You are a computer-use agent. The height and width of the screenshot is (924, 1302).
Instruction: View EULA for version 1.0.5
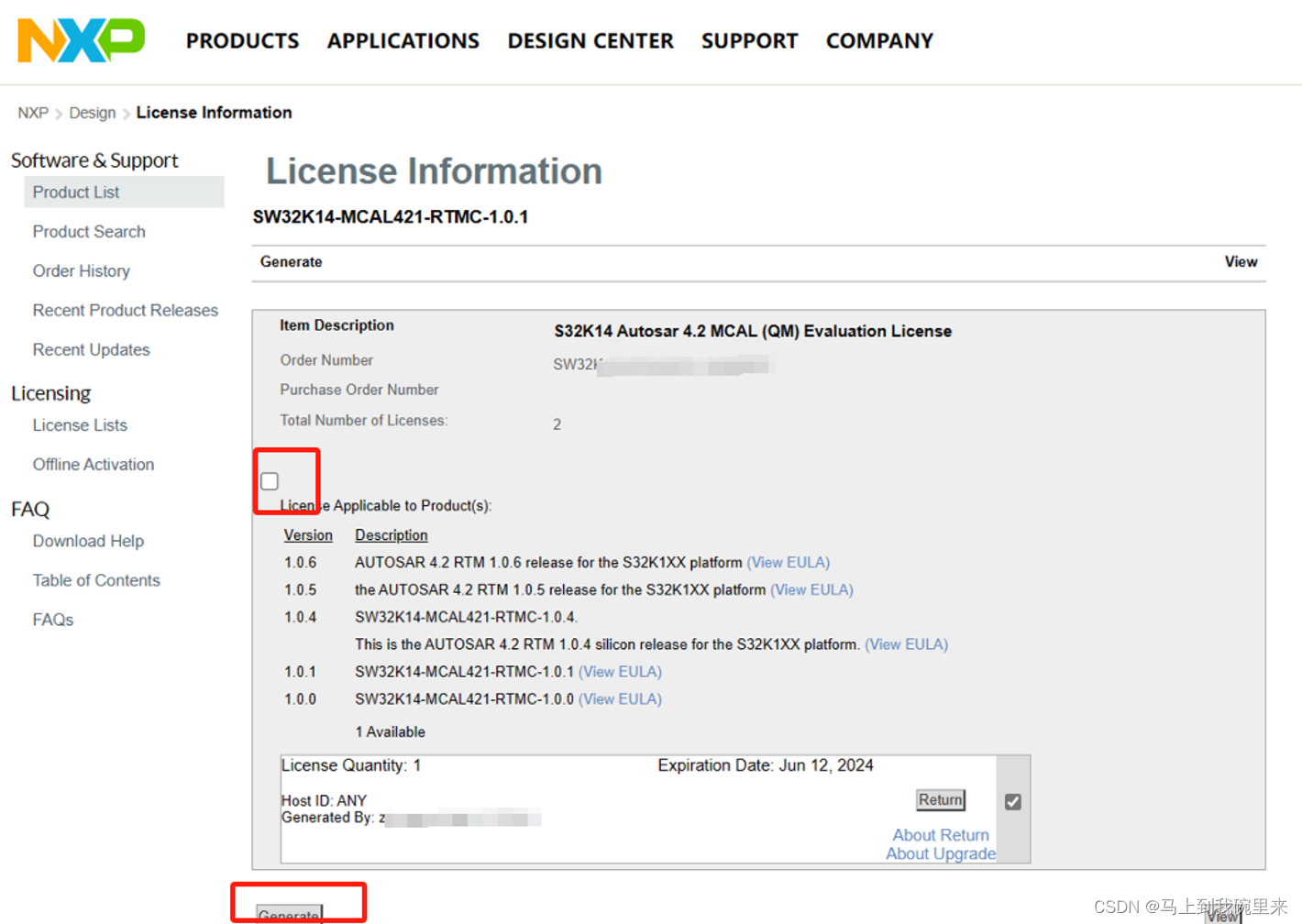click(x=811, y=590)
